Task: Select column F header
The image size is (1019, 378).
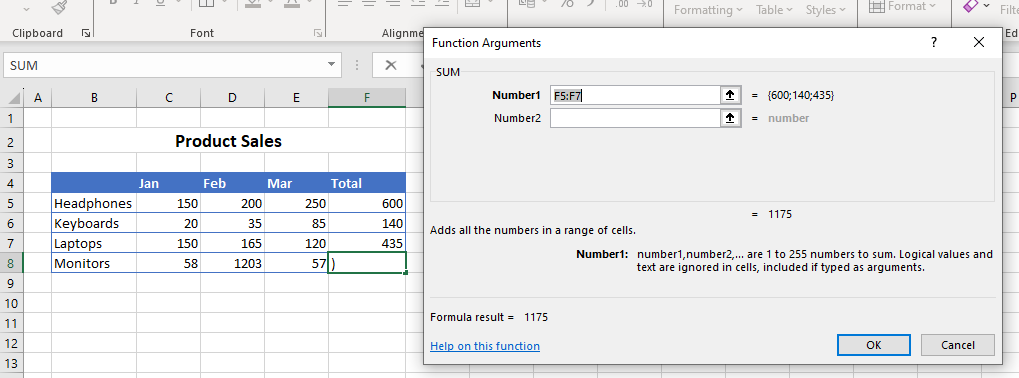Action: pyautogui.click(x=367, y=98)
